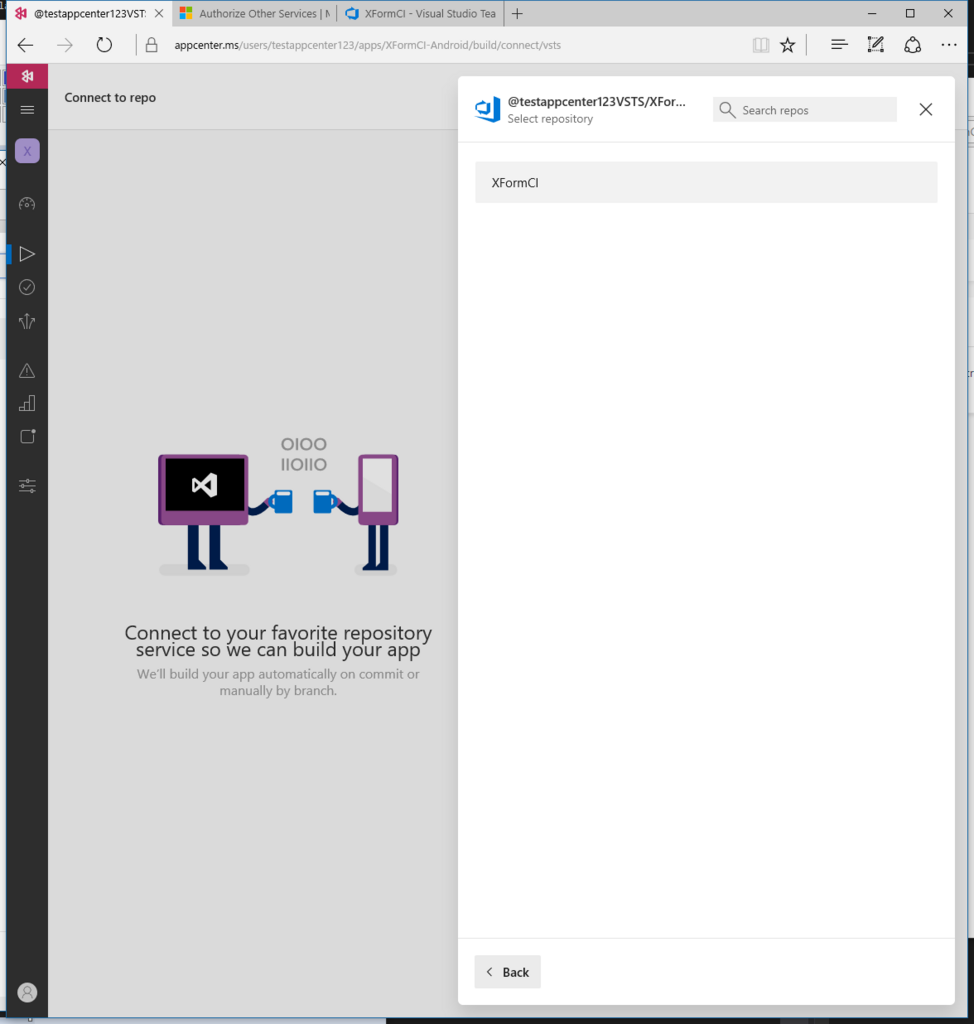974x1024 pixels.
Task: Open the hamburger navigation menu
Action: [27, 110]
